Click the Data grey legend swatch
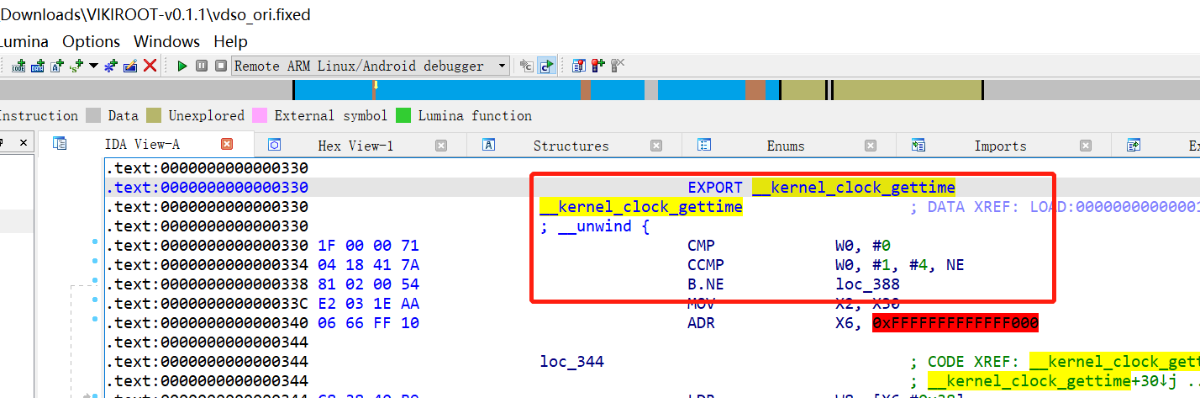1200x398 pixels. (x=94, y=116)
